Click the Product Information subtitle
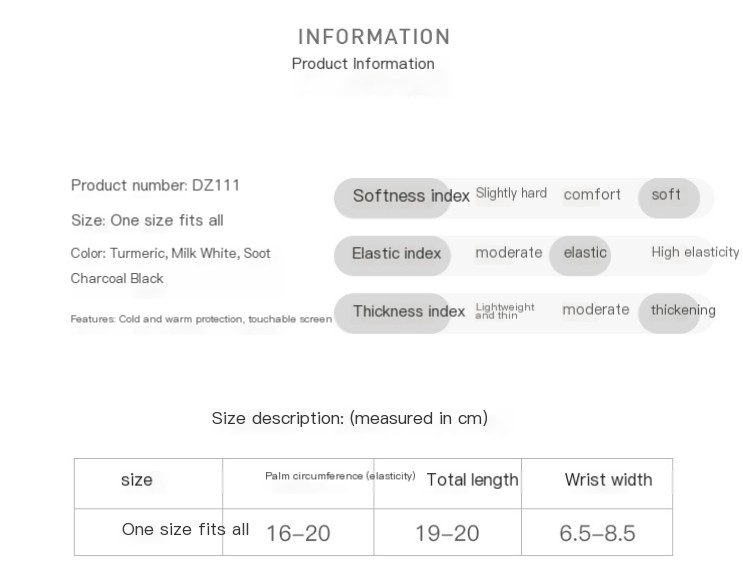743x569 pixels. 363,64
